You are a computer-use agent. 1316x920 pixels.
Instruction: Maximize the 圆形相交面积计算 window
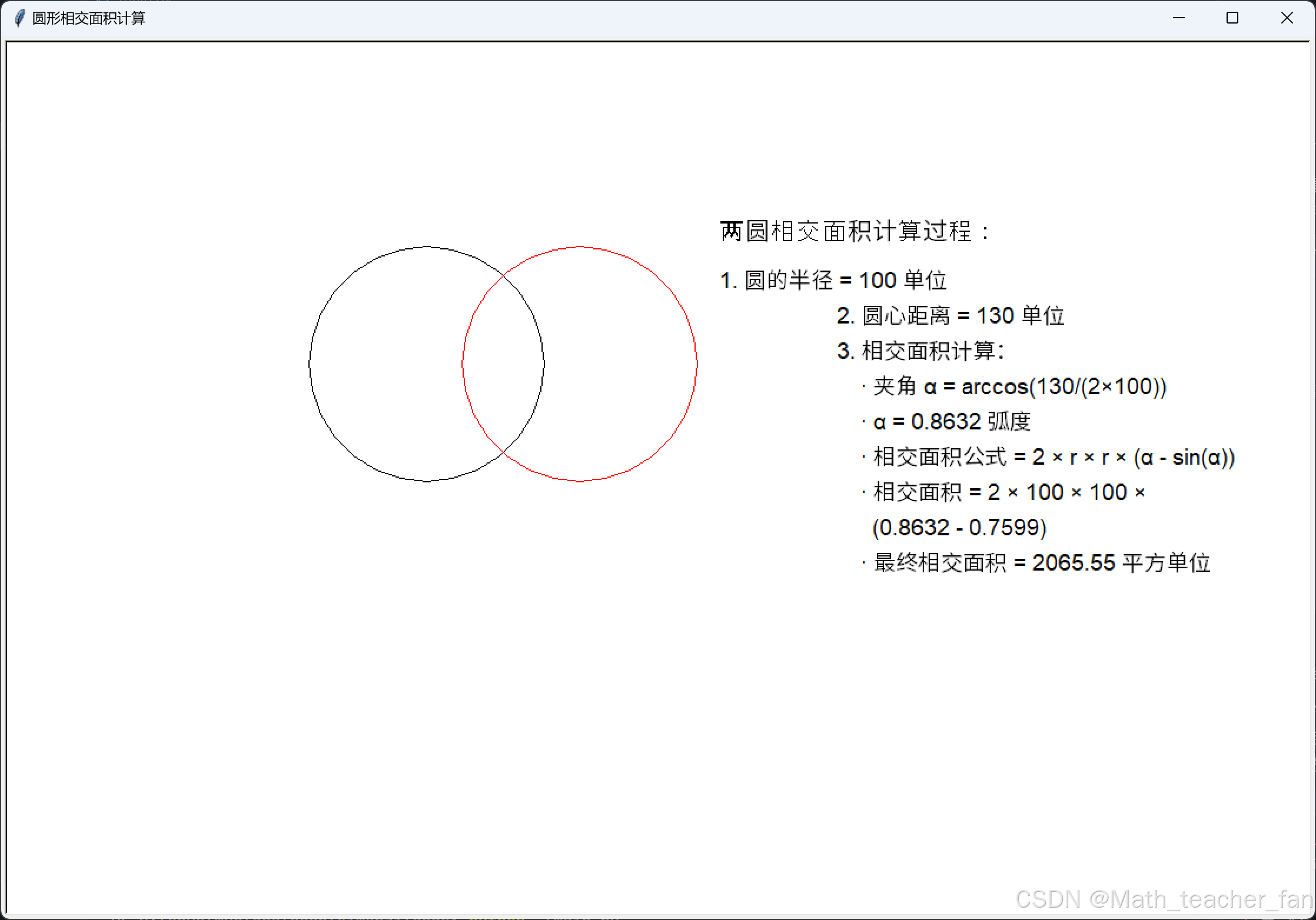pos(1232,18)
